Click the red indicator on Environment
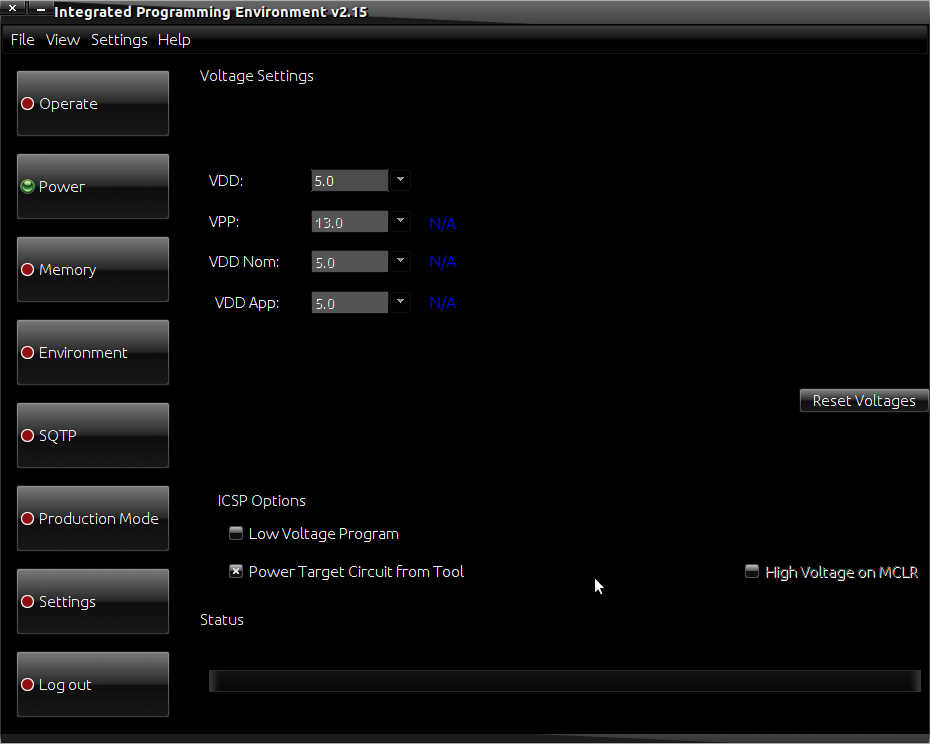930x744 pixels. (x=27, y=352)
